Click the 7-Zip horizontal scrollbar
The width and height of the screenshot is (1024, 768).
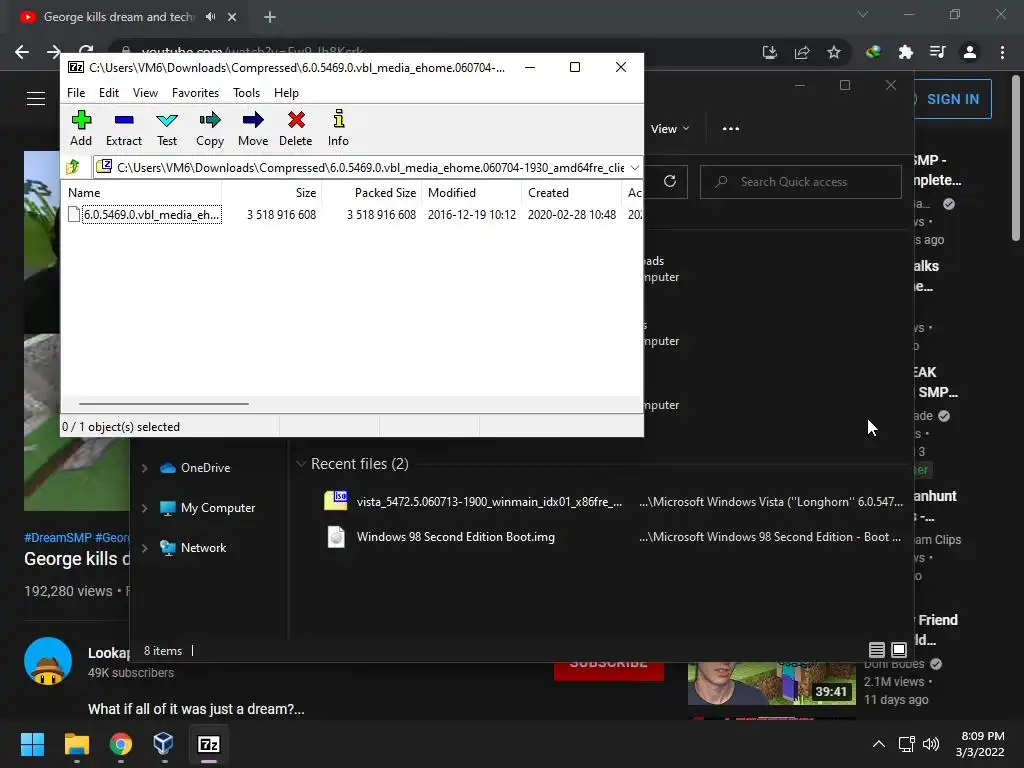(x=163, y=404)
